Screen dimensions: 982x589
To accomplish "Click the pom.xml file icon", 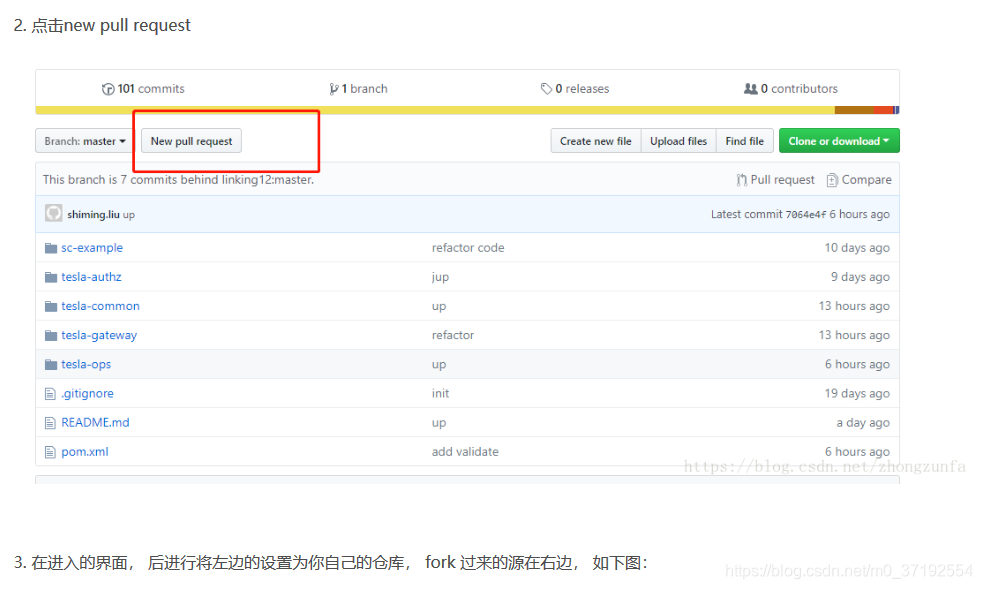I will click(50, 452).
